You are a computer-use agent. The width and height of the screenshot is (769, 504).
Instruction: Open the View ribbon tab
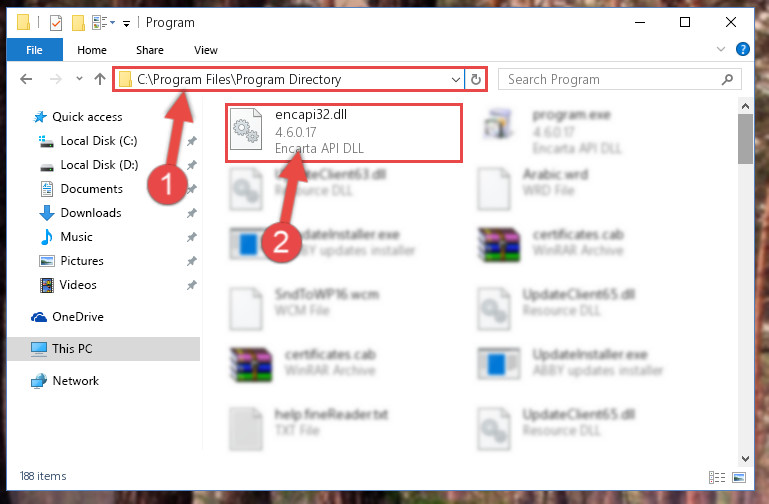(x=205, y=50)
